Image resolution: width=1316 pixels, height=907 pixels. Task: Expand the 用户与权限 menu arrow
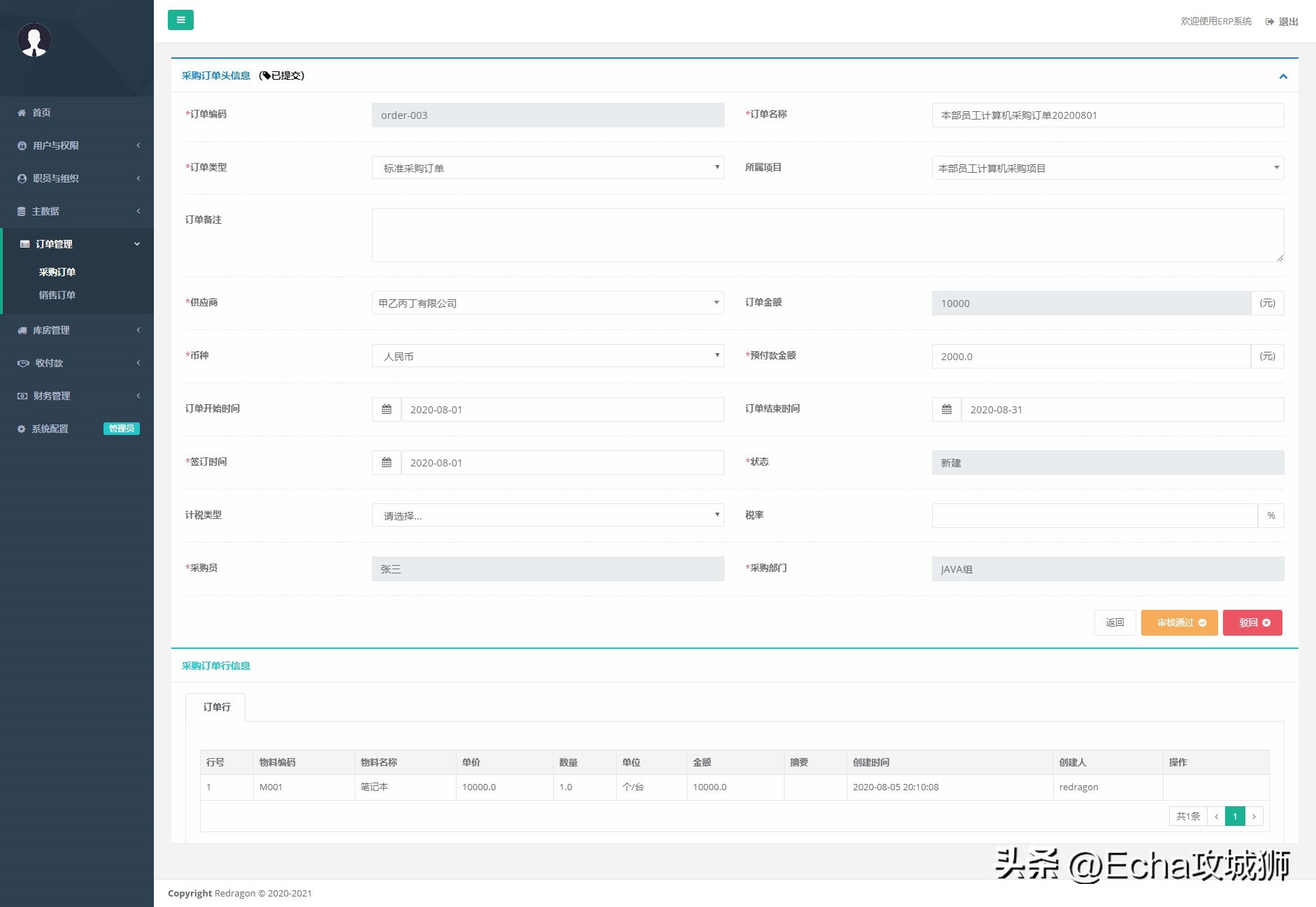click(x=138, y=145)
